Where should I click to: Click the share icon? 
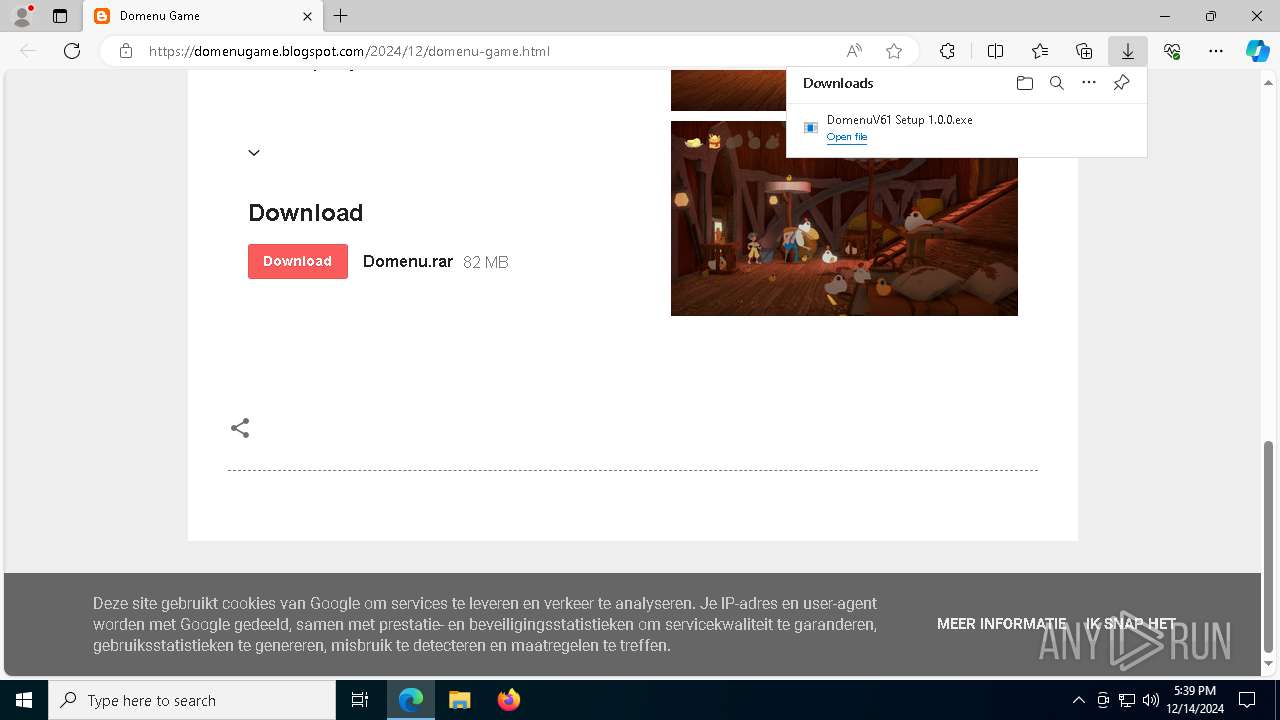coord(240,428)
